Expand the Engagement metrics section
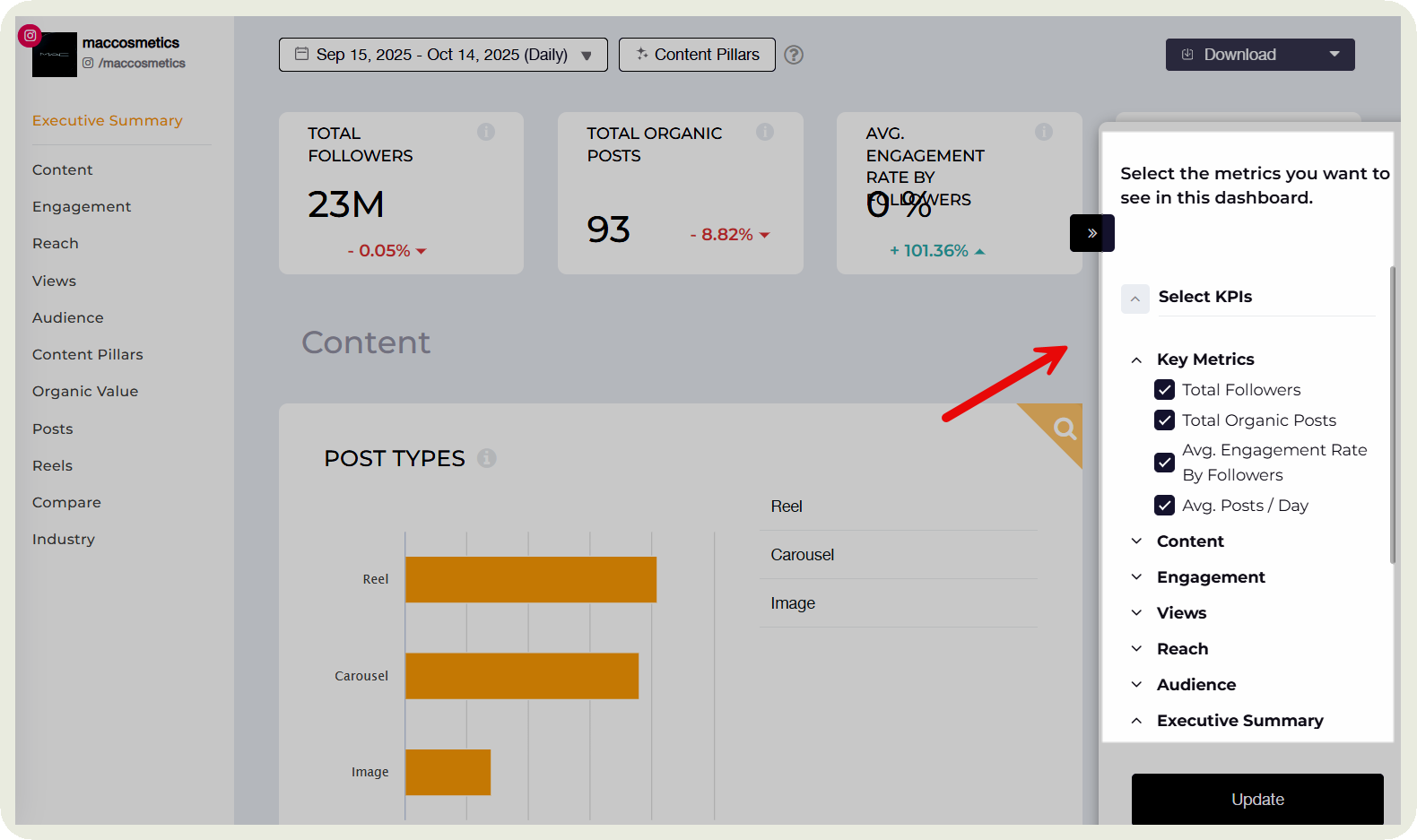 click(1210, 577)
